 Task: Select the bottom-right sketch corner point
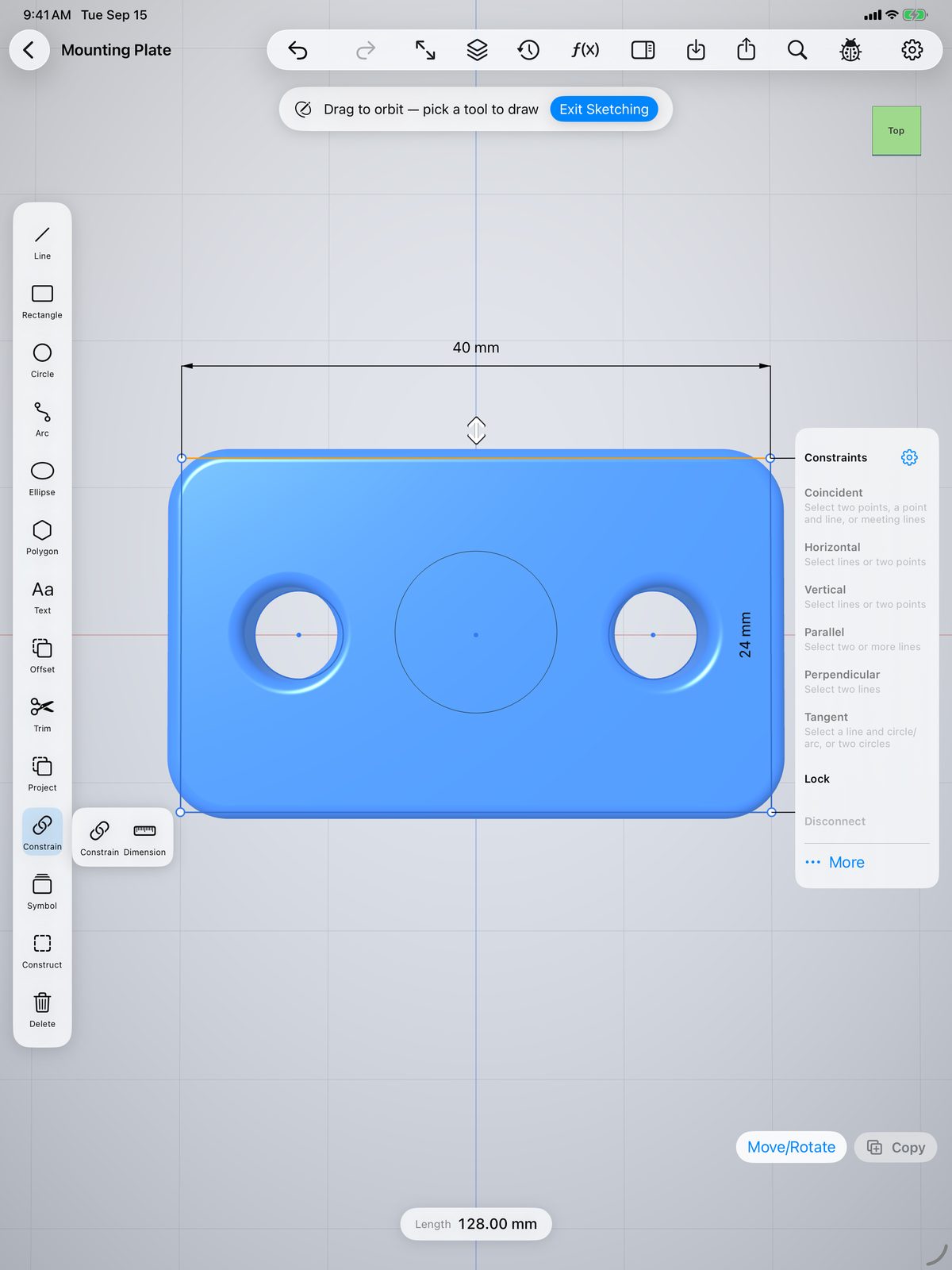pyautogui.click(x=771, y=812)
